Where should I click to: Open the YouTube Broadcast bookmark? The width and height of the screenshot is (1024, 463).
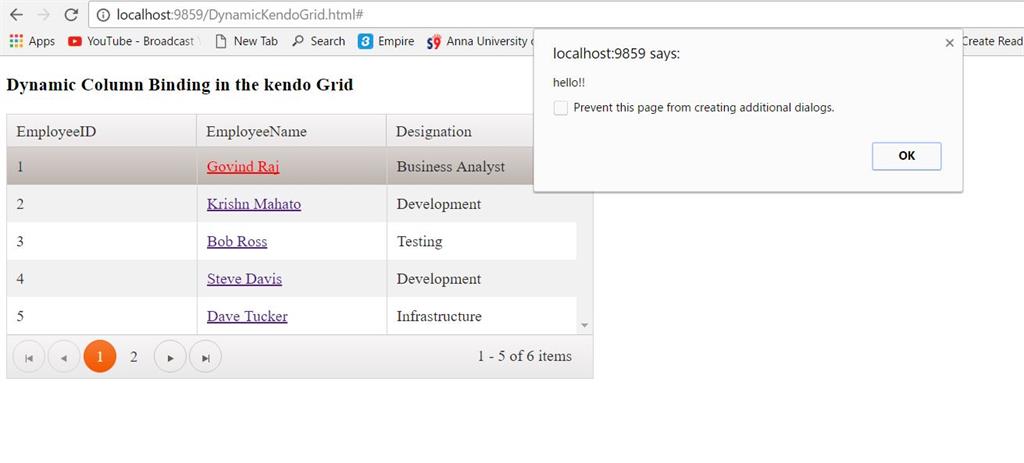[x=131, y=41]
